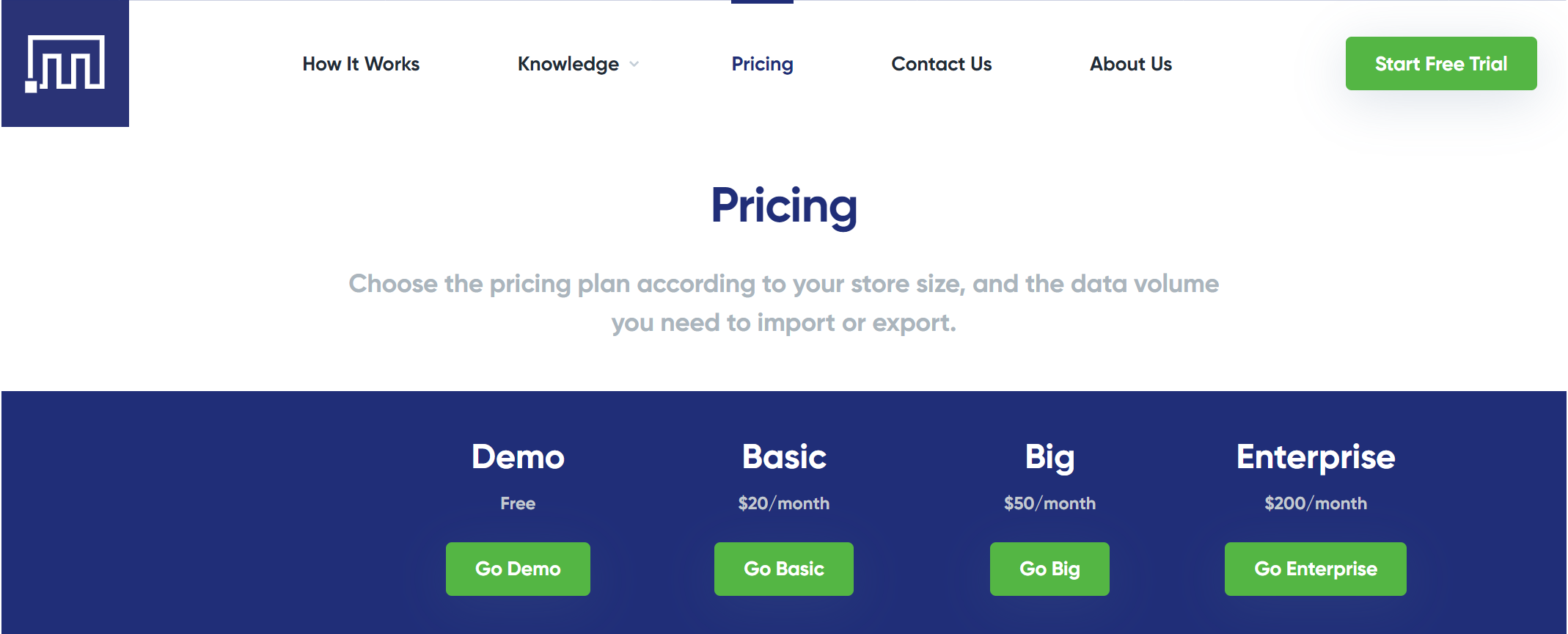Go to the Contact Us page
This screenshot has height=634, width=1568.
tap(941, 64)
